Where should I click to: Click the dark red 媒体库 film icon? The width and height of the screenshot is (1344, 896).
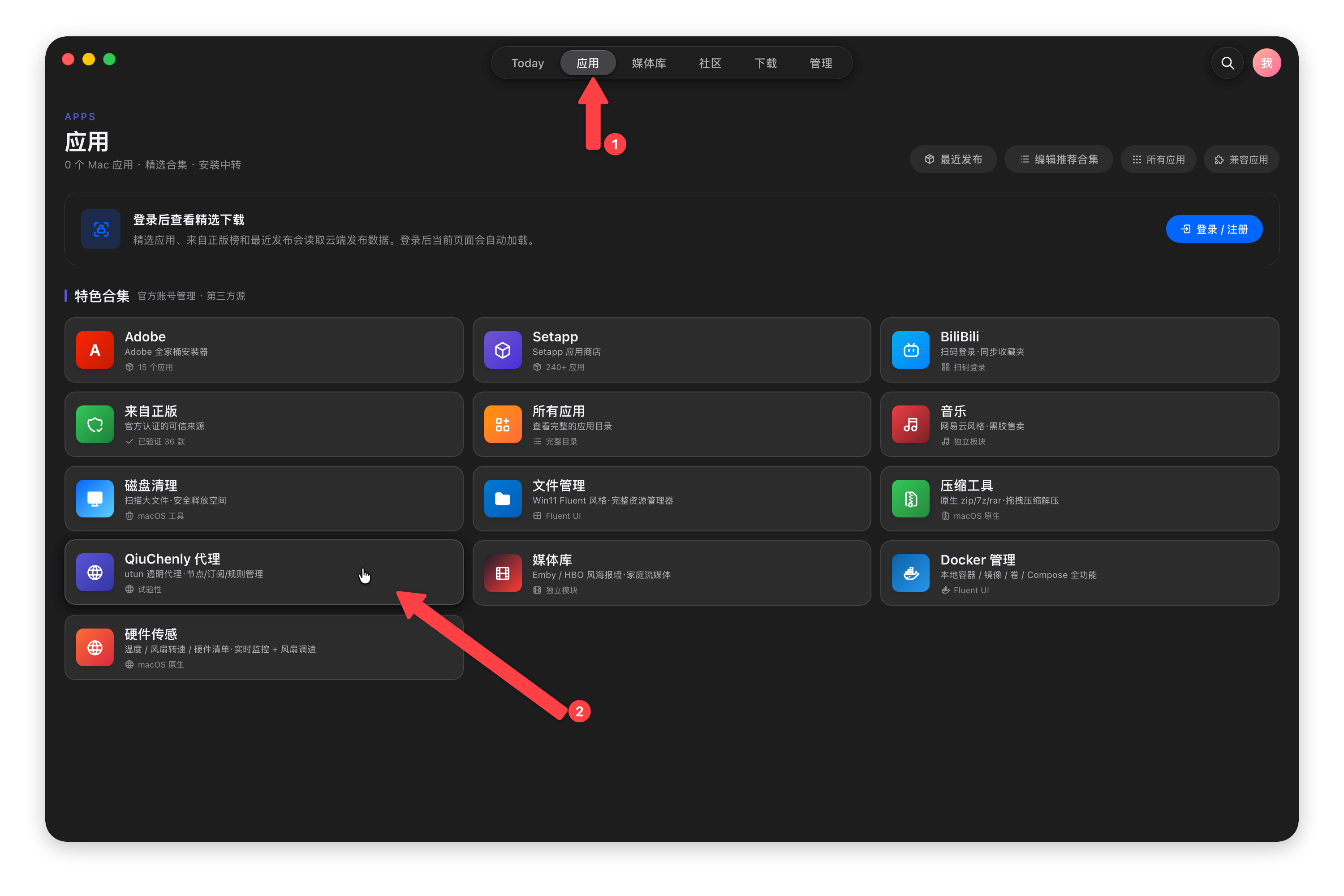point(503,573)
